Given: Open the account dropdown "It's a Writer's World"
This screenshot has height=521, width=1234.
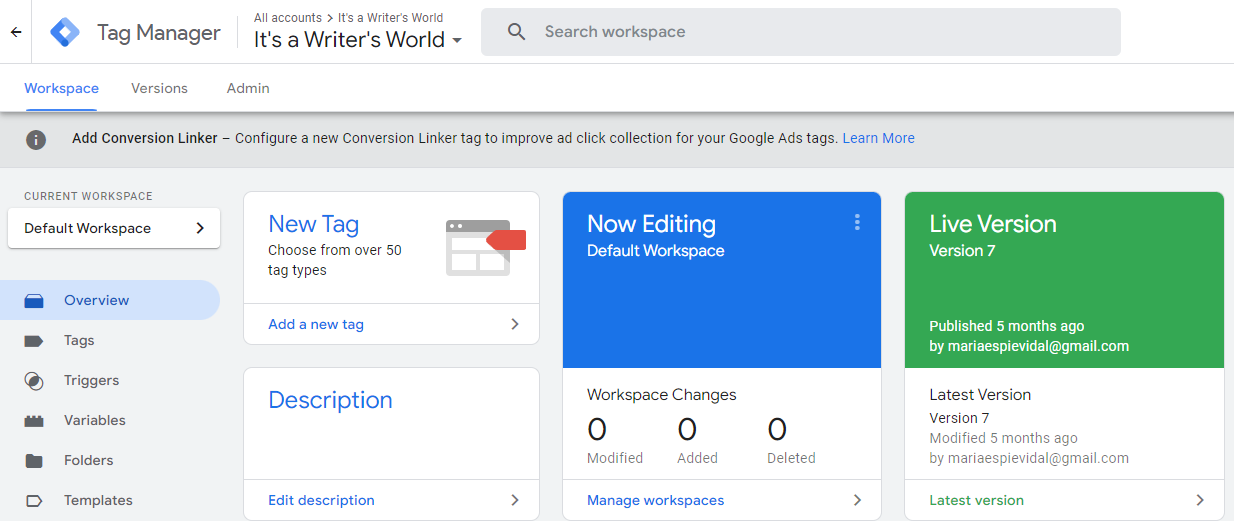Looking at the screenshot, I should click(358, 40).
